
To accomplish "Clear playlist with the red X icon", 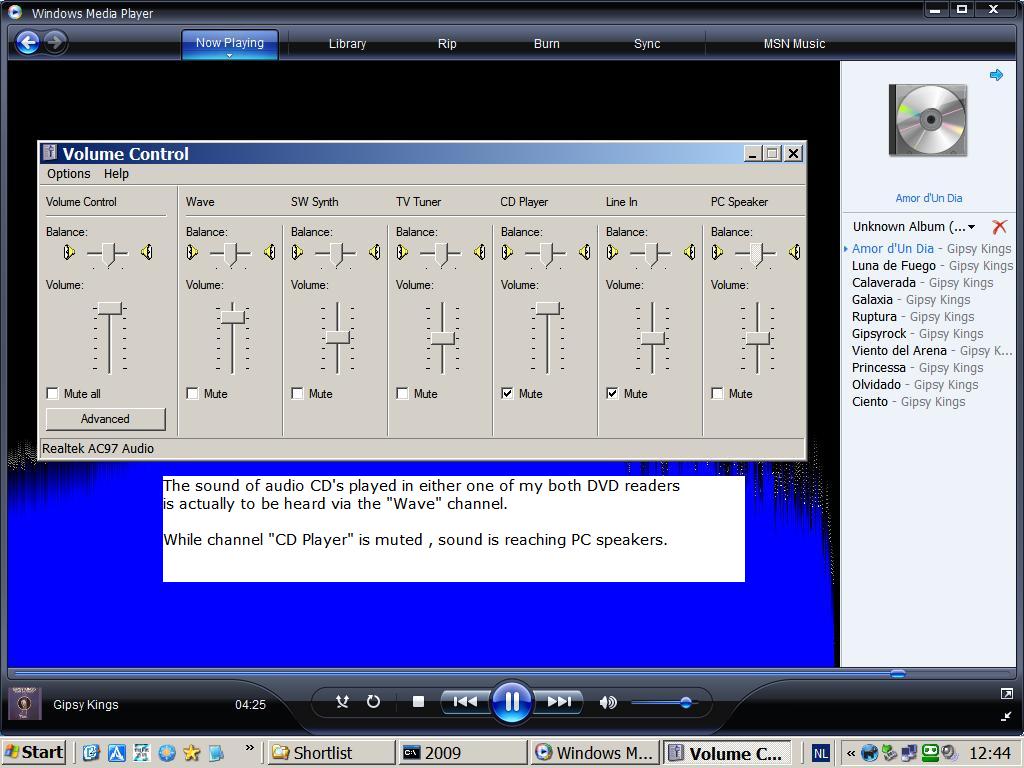I will [999, 227].
